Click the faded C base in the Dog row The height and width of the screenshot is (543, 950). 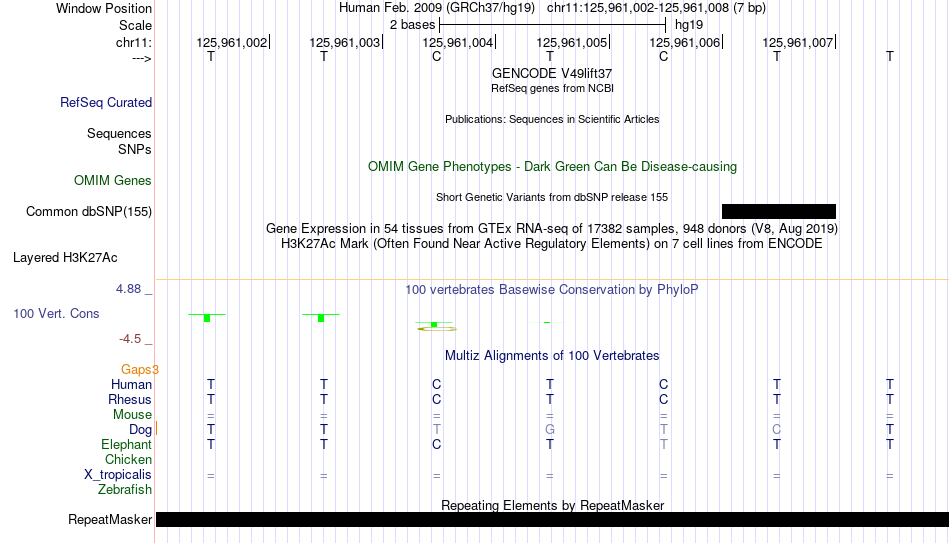(777, 429)
